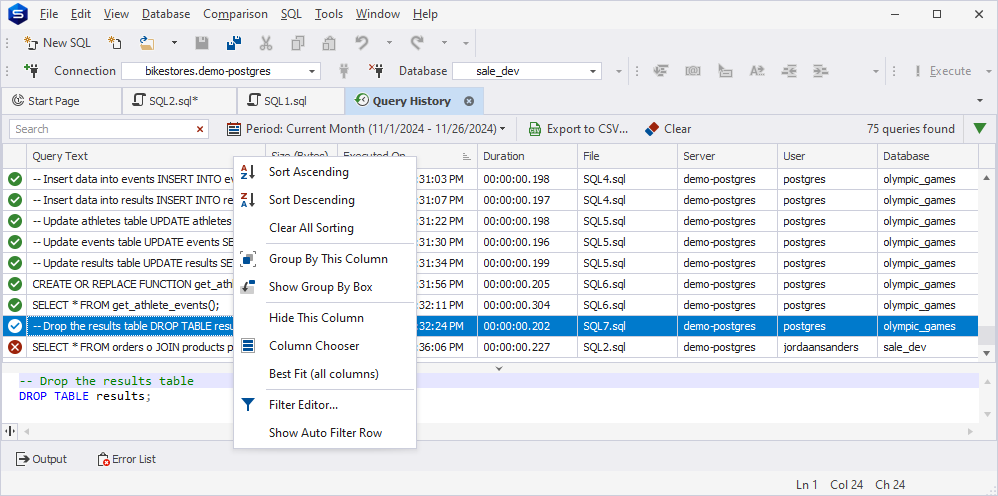Click the Copy icon in toolbar
Image resolution: width=998 pixels, height=496 pixels.
298,43
